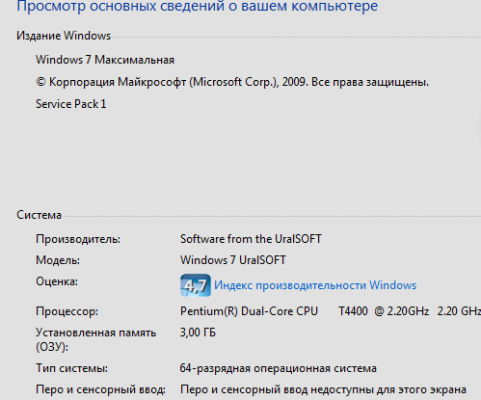Click the Установленная память (ОЗУ) label
Screen dimensions: 481x400
pos(96,340)
